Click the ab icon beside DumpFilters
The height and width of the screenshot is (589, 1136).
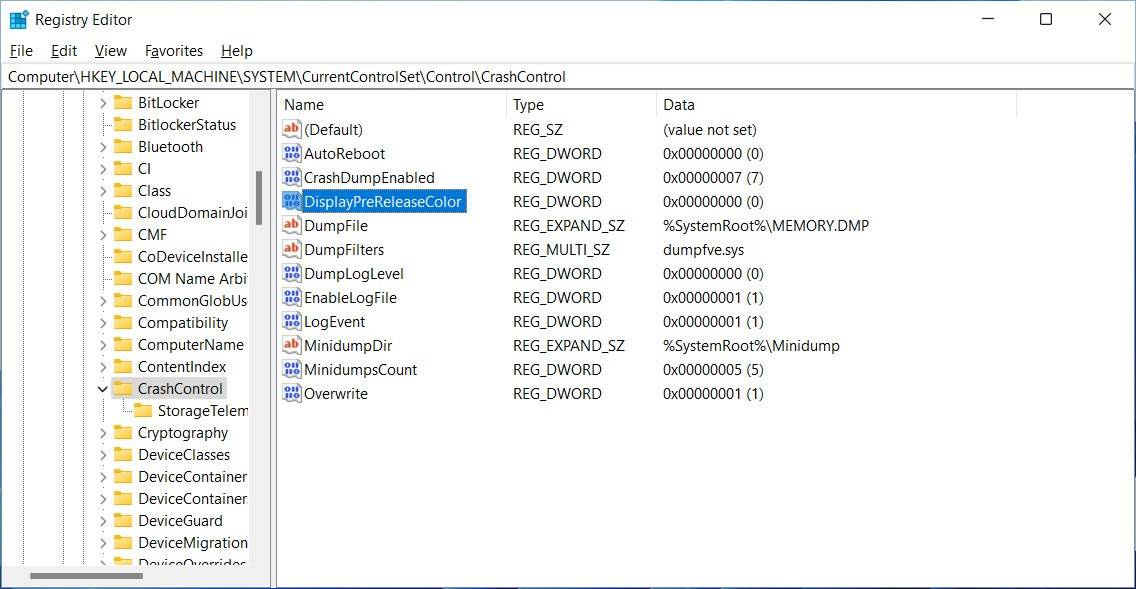292,249
